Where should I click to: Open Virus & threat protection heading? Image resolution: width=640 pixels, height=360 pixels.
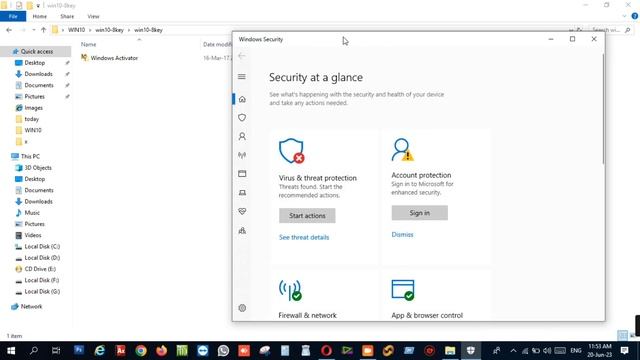[x=318, y=178]
